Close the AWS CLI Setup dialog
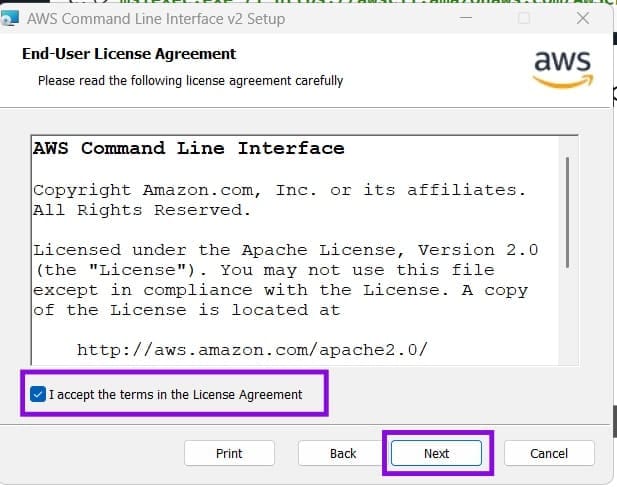Image resolution: width=617 pixels, height=487 pixels. [x=583, y=18]
